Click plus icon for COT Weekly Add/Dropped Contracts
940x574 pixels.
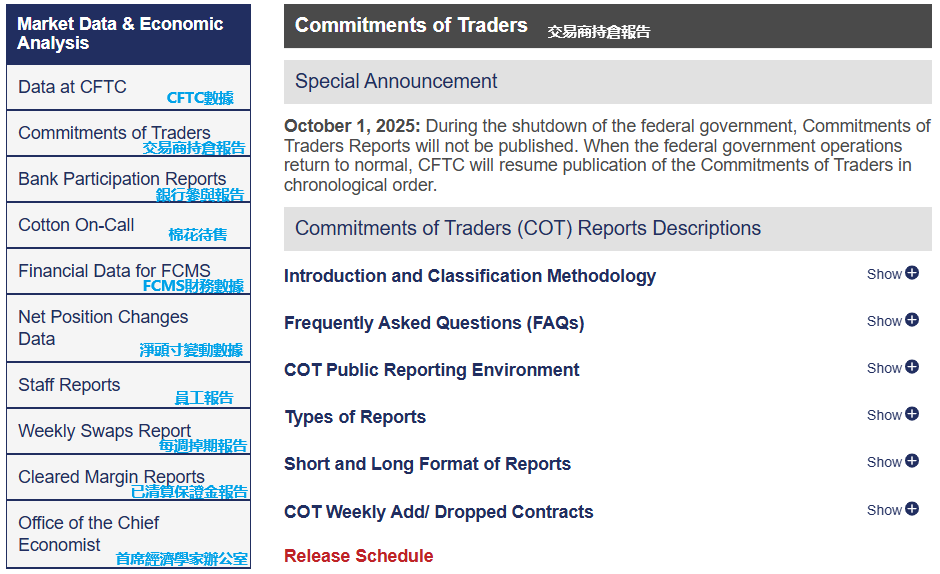[x=912, y=509]
